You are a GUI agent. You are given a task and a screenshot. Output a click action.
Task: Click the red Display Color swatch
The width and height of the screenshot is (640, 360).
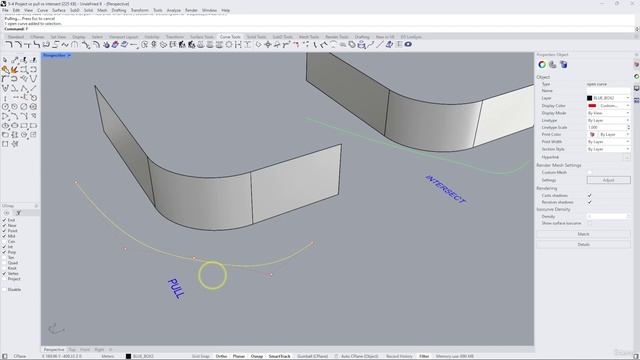click(x=592, y=106)
